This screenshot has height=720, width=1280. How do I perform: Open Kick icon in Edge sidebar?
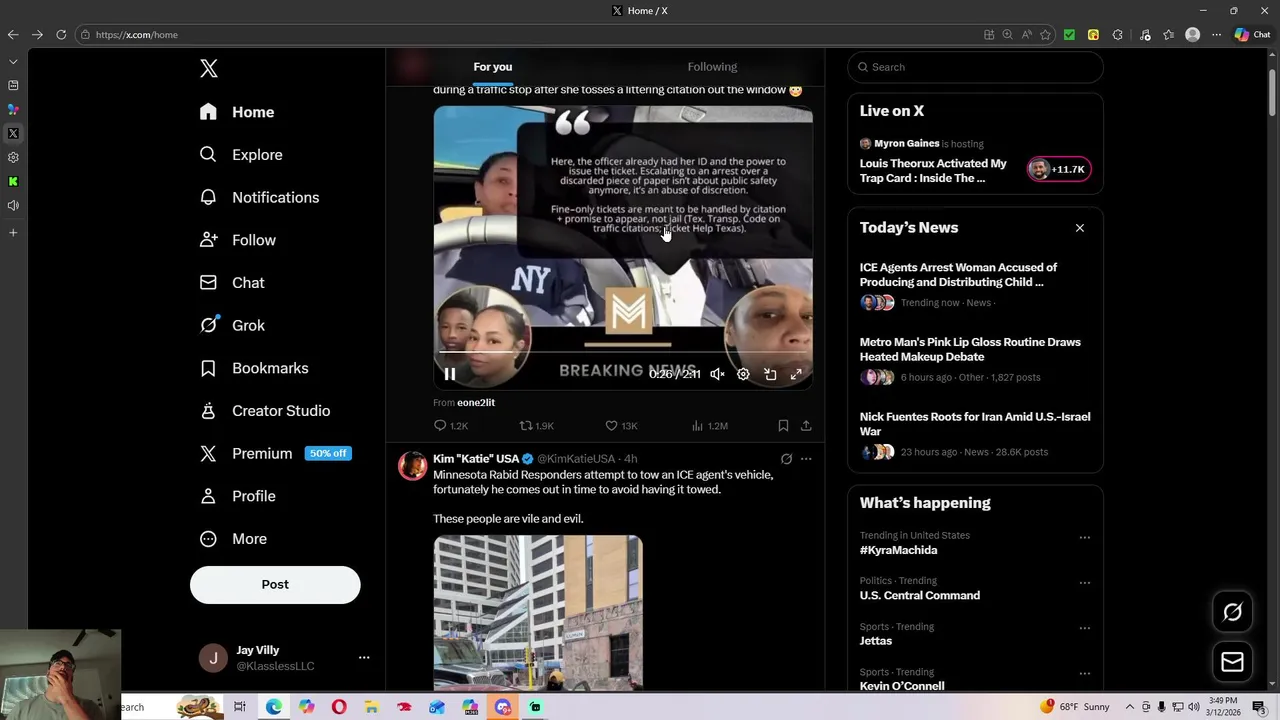pyautogui.click(x=13, y=181)
